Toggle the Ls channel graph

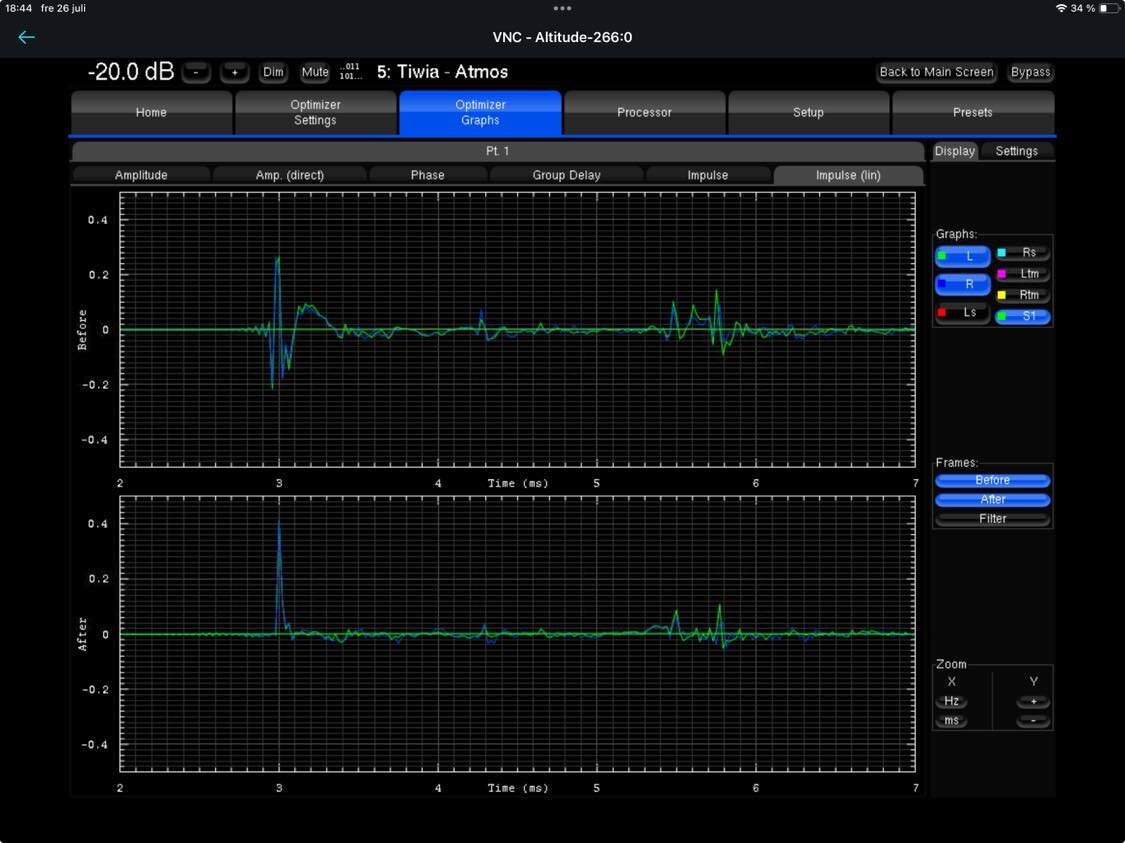963,314
